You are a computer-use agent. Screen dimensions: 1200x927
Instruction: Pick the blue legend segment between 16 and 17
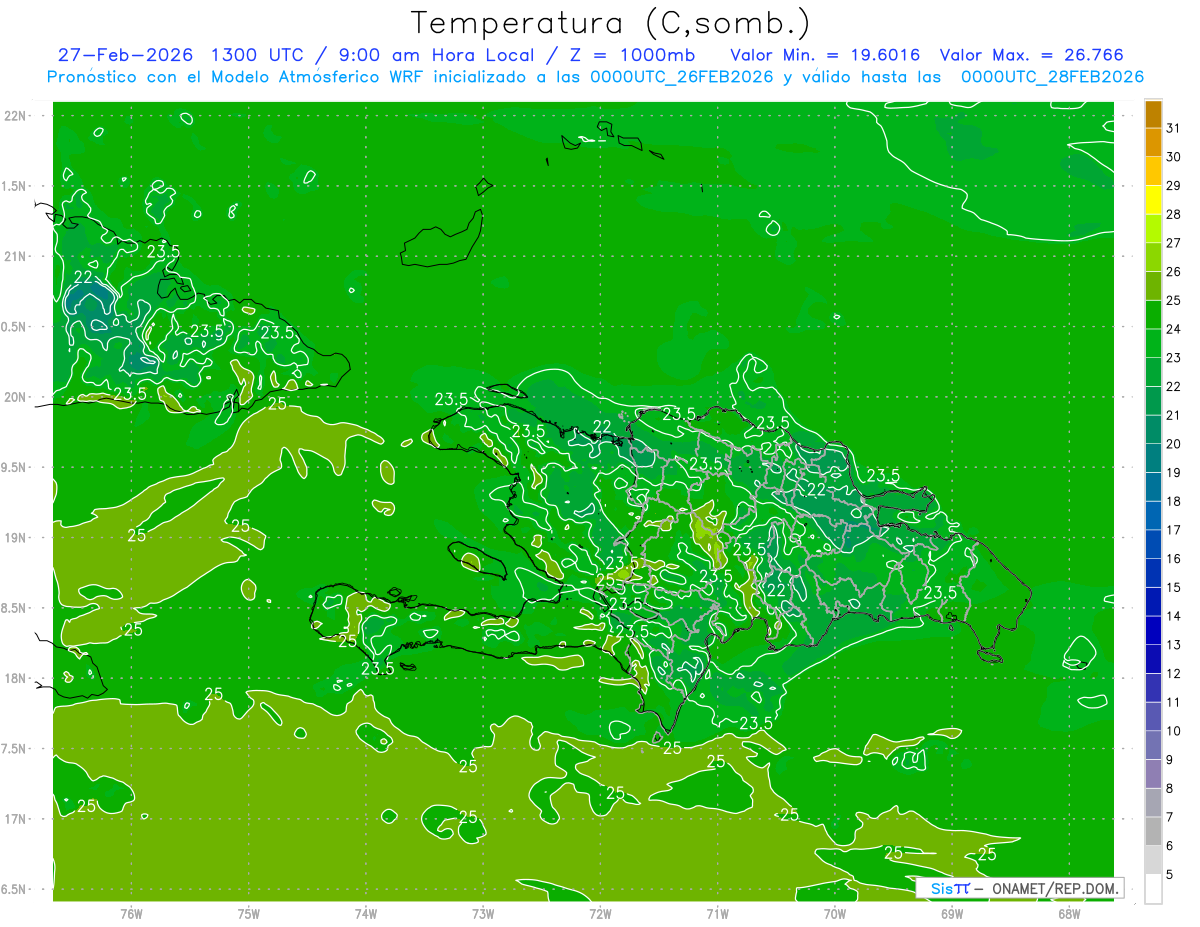pyautogui.click(x=1153, y=545)
